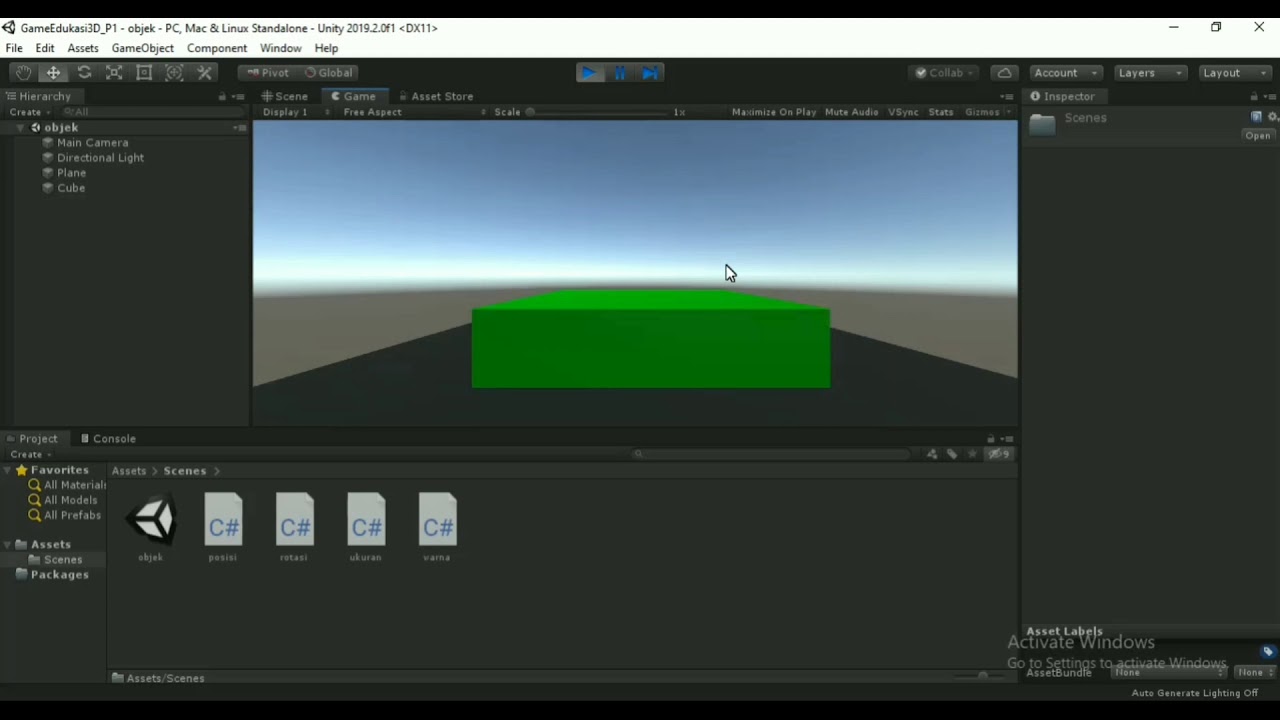
Task: Collapse the objek scene in Hierarchy
Action: coord(20,128)
